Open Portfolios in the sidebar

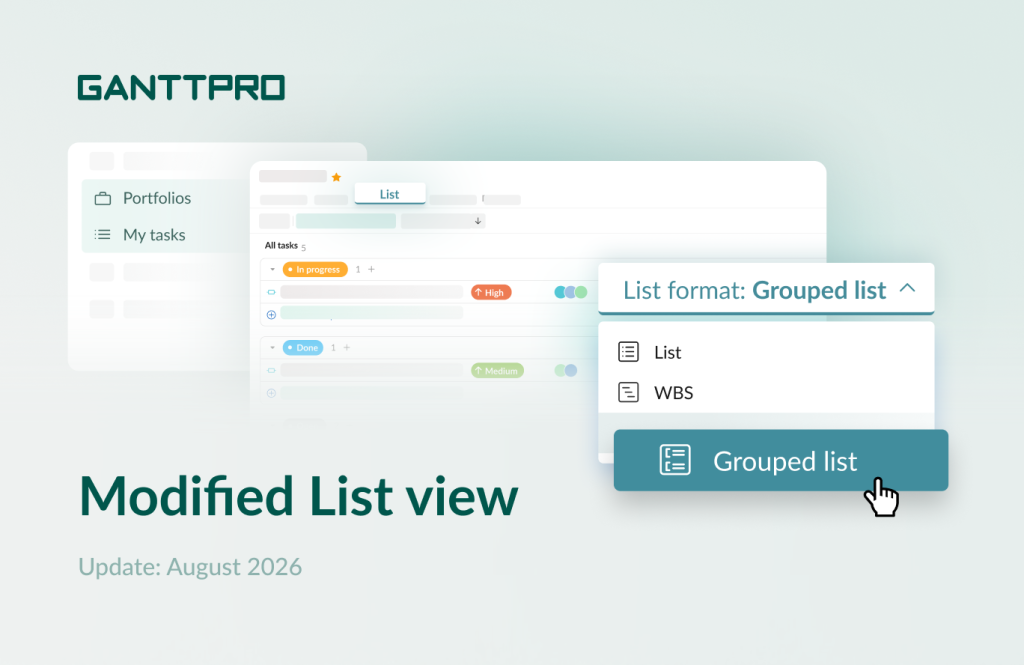(157, 198)
